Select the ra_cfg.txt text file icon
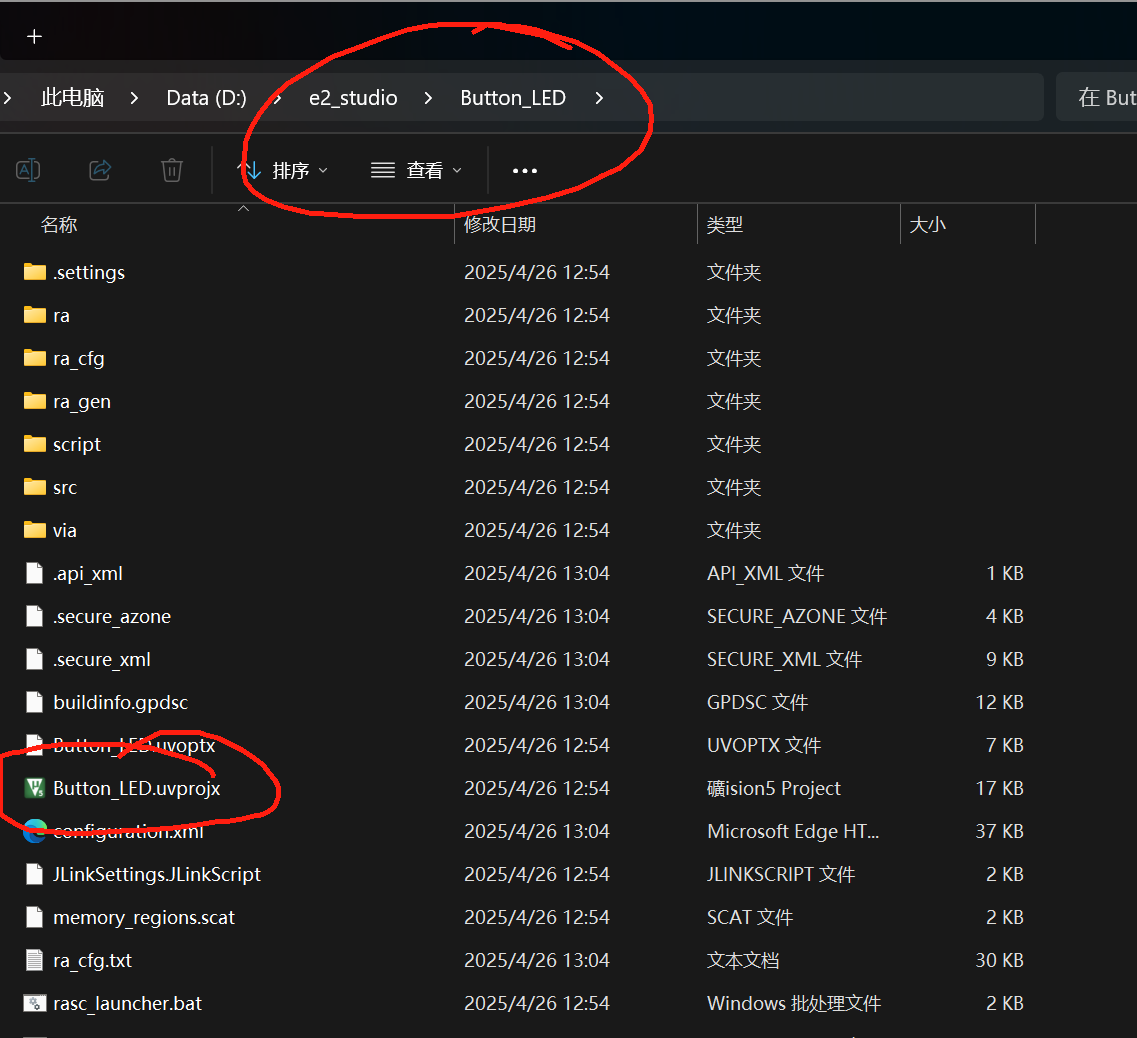 pyautogui.click(x=35, y=960)
